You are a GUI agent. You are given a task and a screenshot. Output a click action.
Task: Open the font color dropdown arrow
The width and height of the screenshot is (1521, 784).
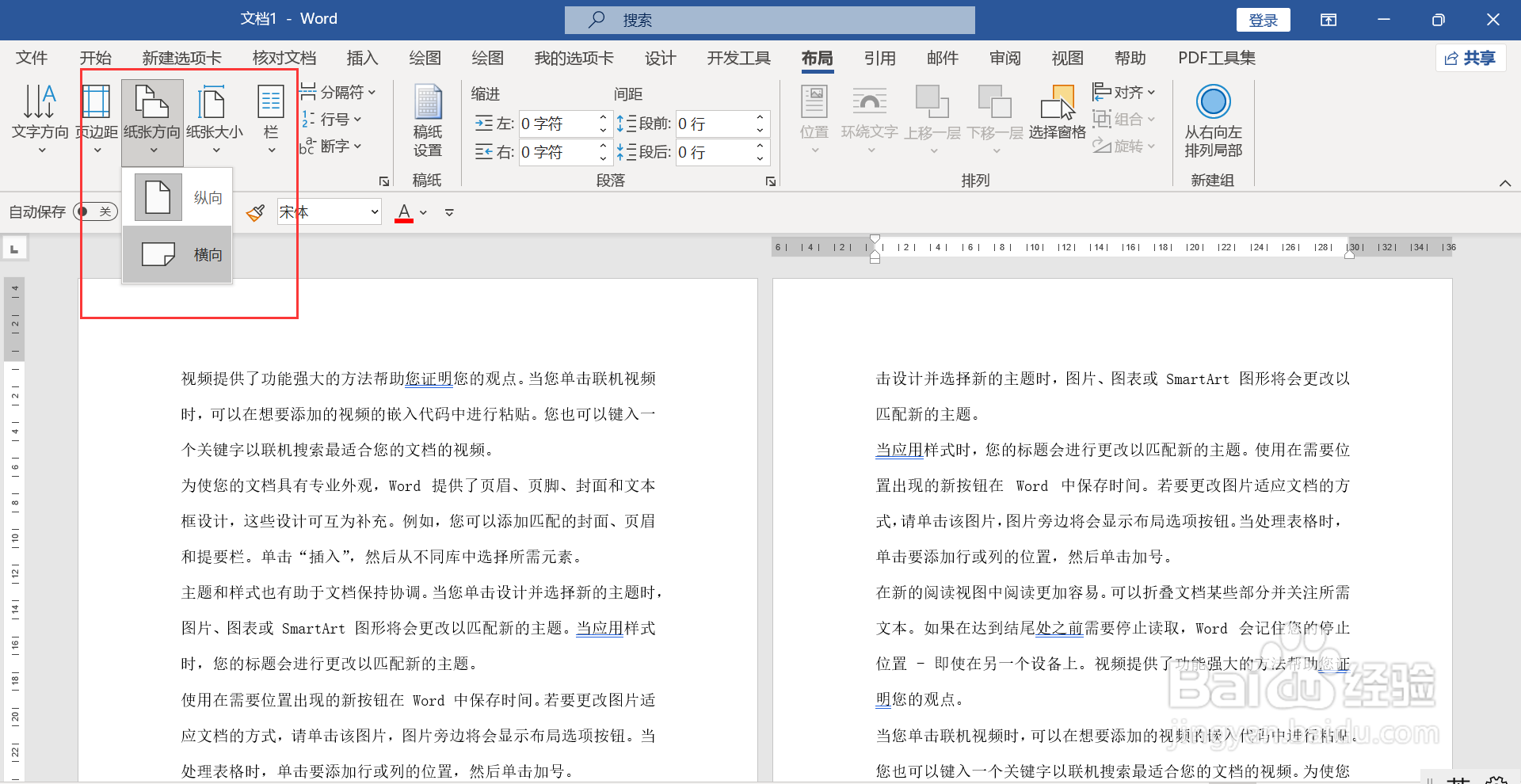tap(424, 212)
